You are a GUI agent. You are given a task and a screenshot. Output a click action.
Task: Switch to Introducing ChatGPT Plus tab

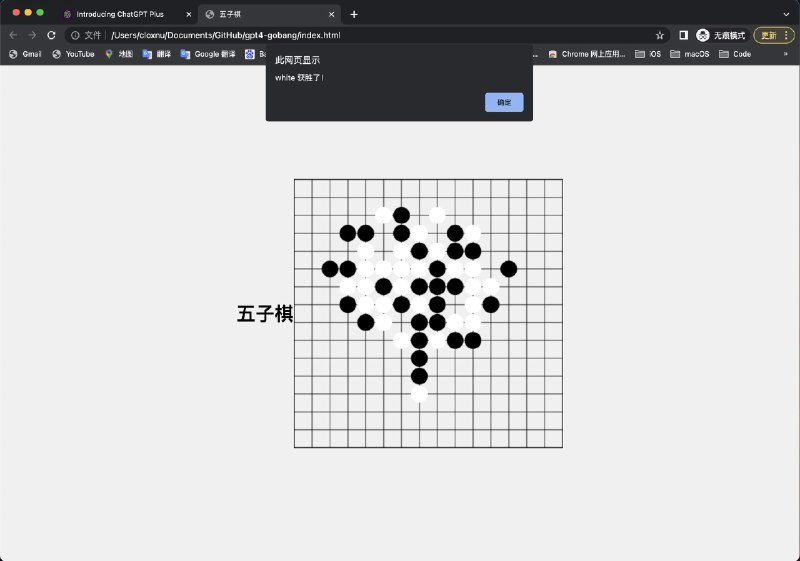(120, 14)
